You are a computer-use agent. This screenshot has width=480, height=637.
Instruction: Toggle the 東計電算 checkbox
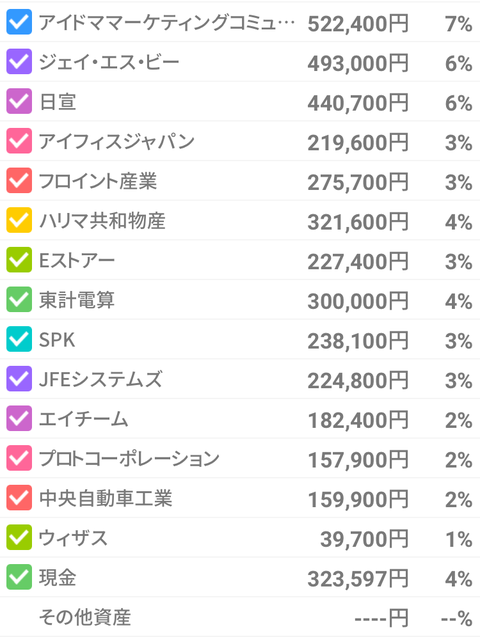point(19,299)
